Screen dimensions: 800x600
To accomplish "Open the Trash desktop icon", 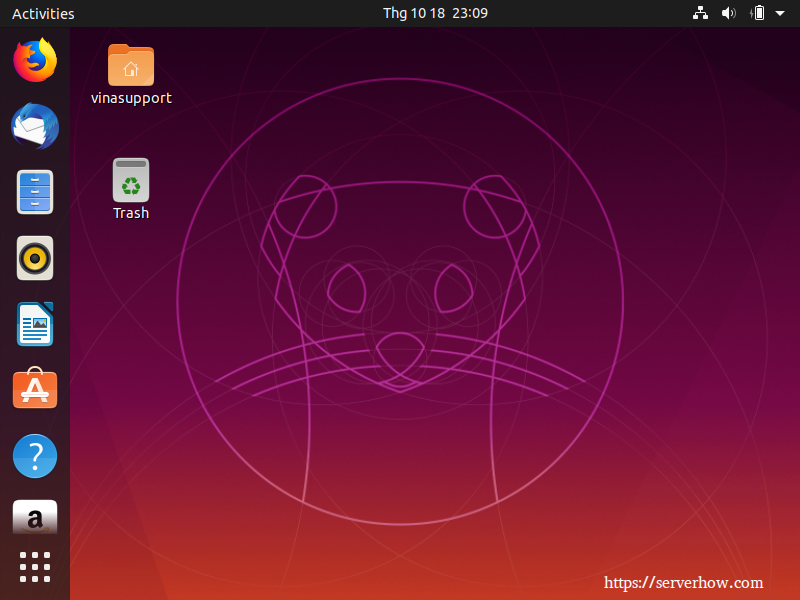I will click(131, 180).
